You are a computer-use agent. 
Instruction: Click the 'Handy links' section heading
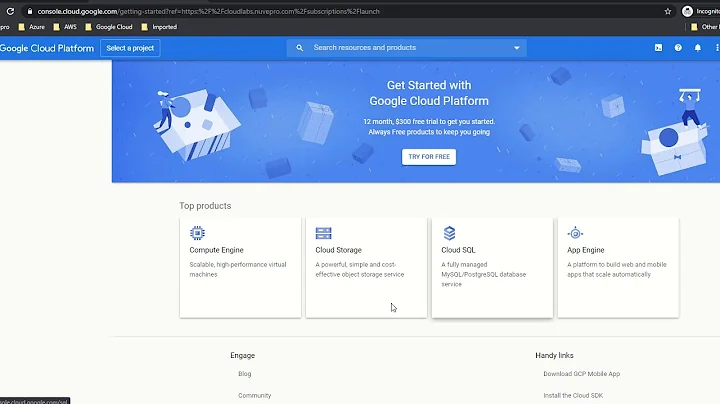(x=554, y=355)
